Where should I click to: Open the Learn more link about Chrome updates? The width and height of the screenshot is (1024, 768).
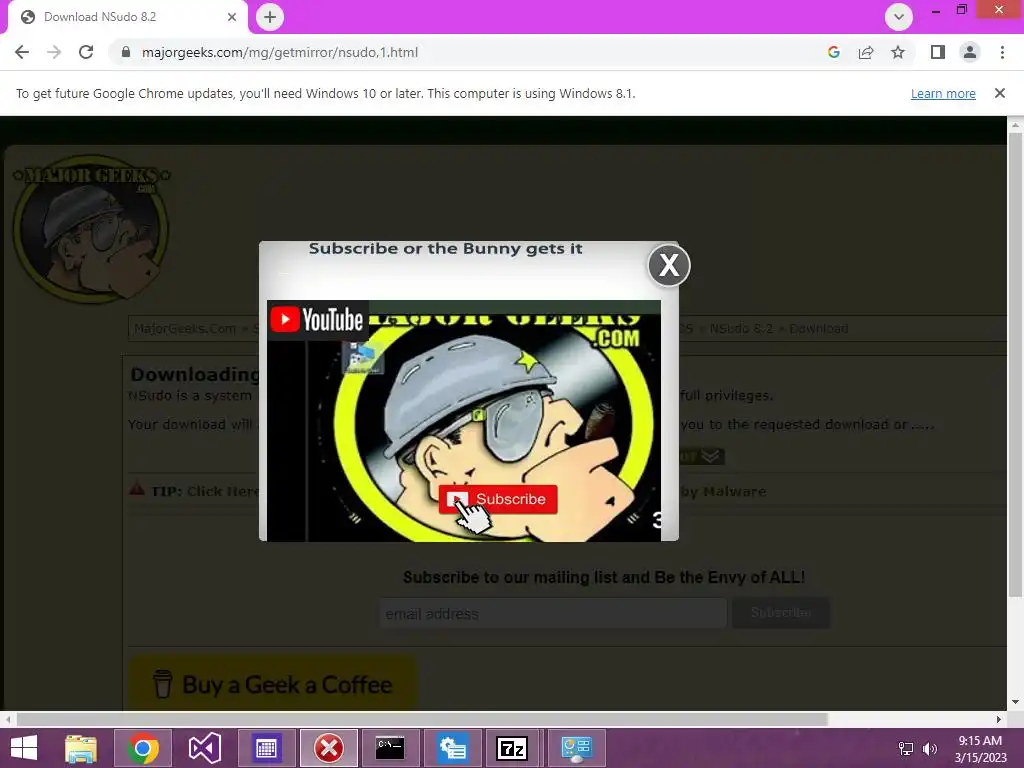pyautogui.click(x=943, y=93)
